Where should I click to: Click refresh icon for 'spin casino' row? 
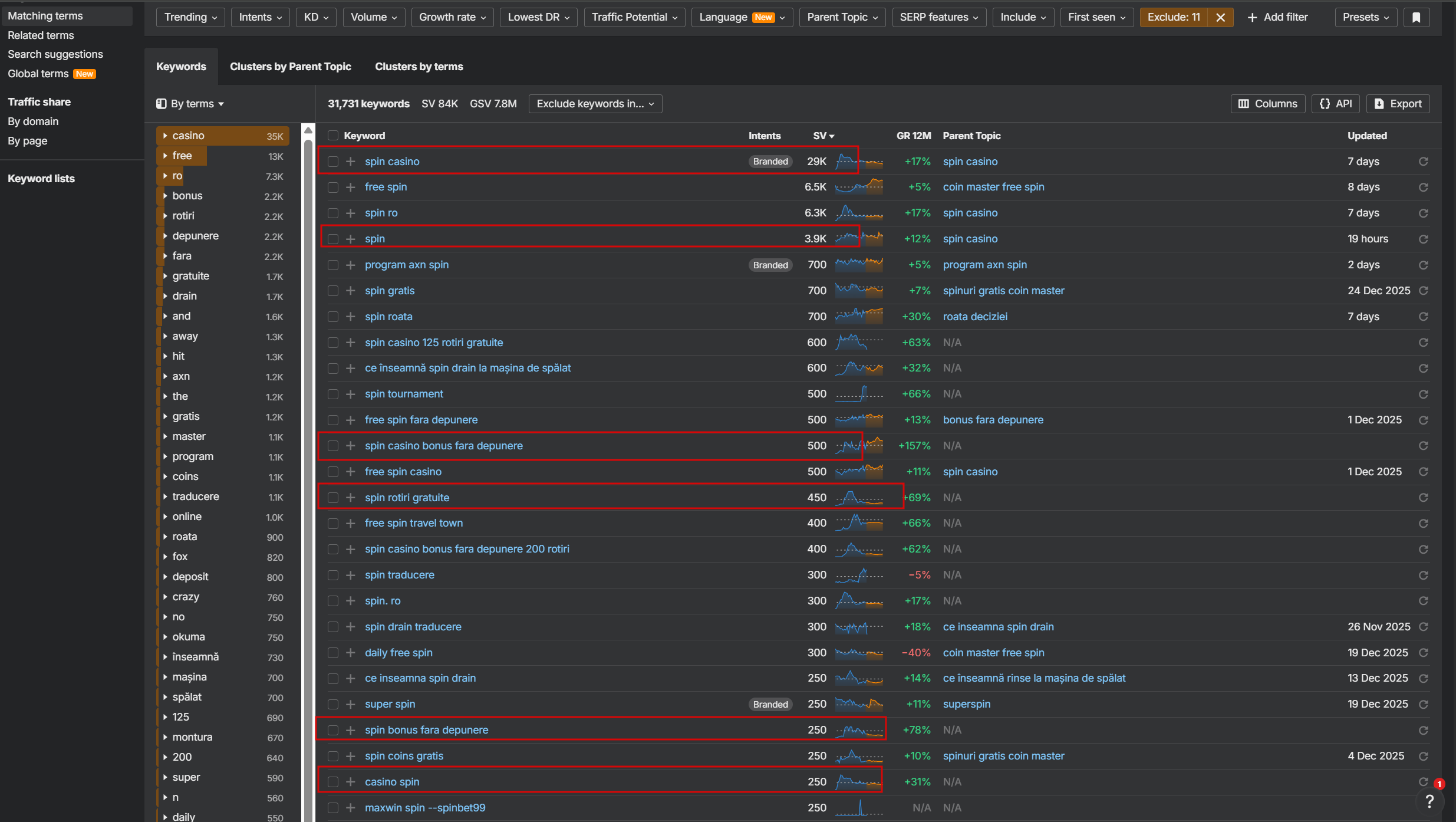pyautogui.click(x=1423, y=162)
